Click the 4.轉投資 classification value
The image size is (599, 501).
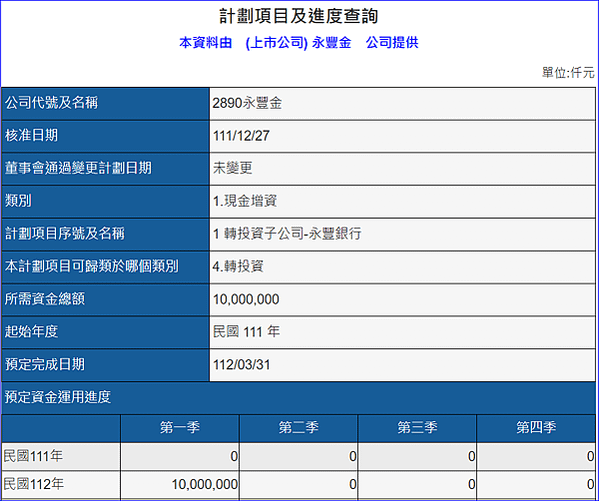coord(238,266)
